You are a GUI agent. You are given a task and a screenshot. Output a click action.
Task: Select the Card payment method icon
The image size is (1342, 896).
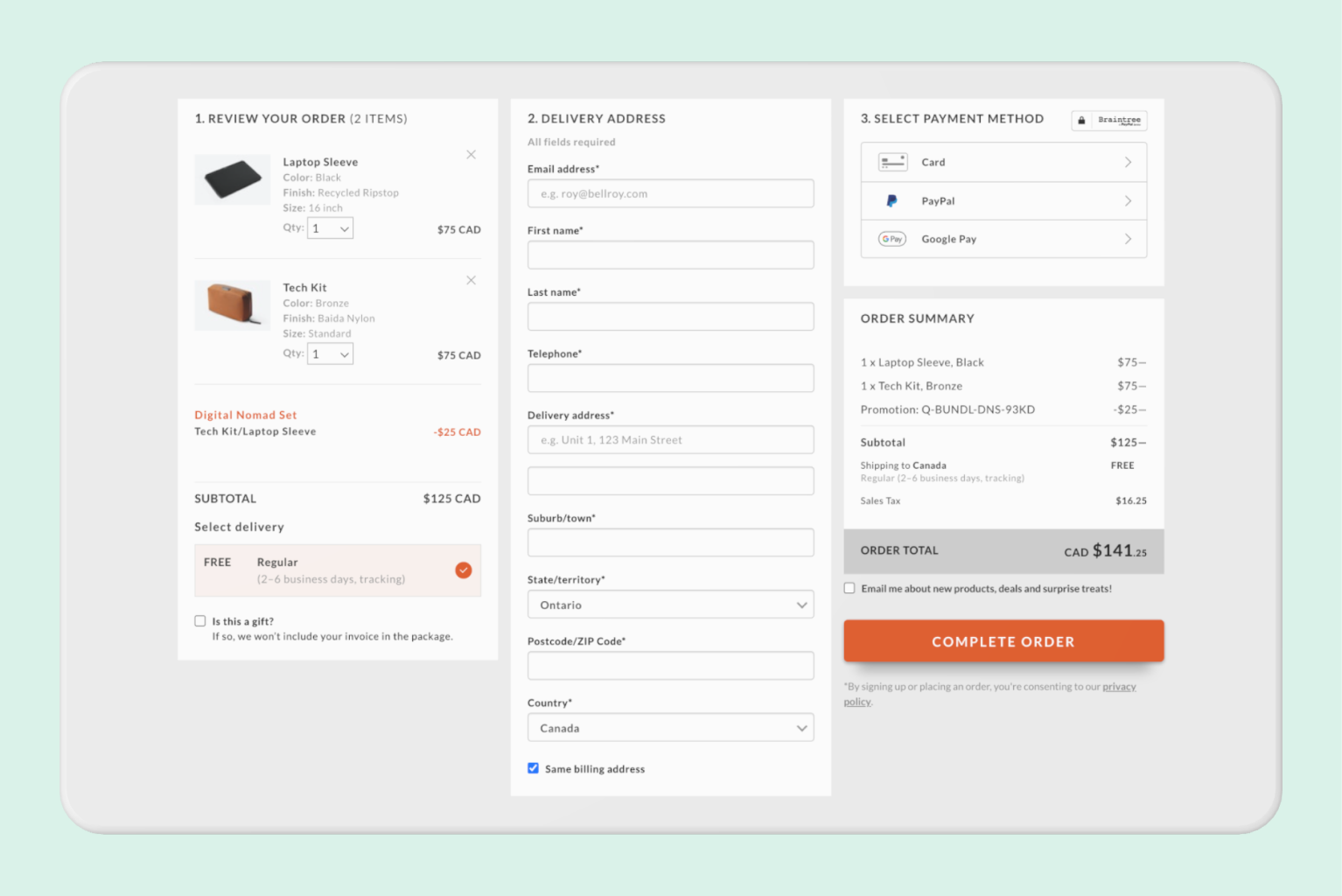click(892, 162)
